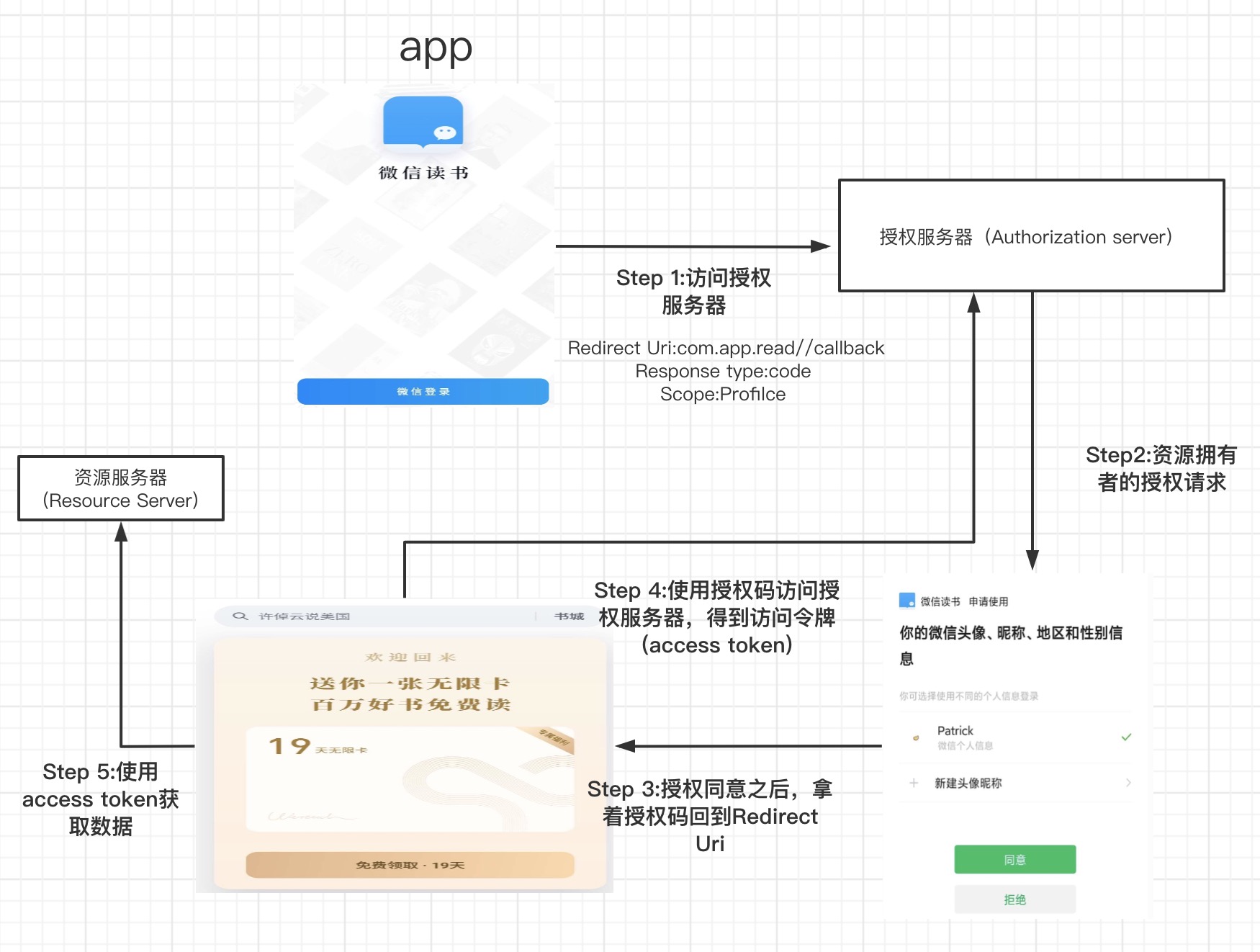Tap the blue 微信登录 login button

tap(423, 392)
